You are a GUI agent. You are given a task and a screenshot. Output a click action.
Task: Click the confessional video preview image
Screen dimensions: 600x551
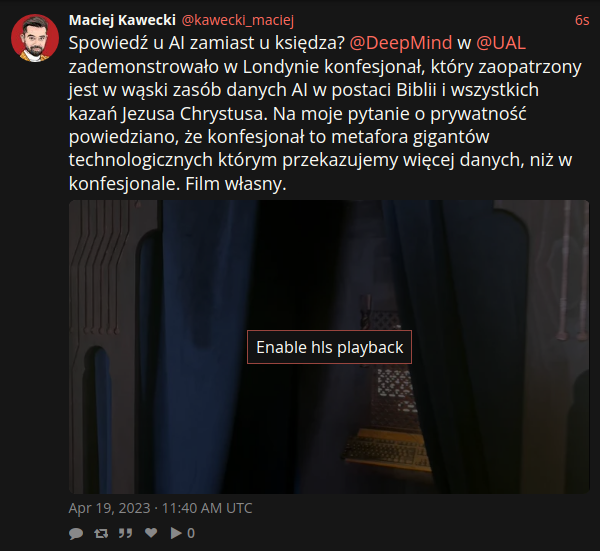(x=329, y=347)
